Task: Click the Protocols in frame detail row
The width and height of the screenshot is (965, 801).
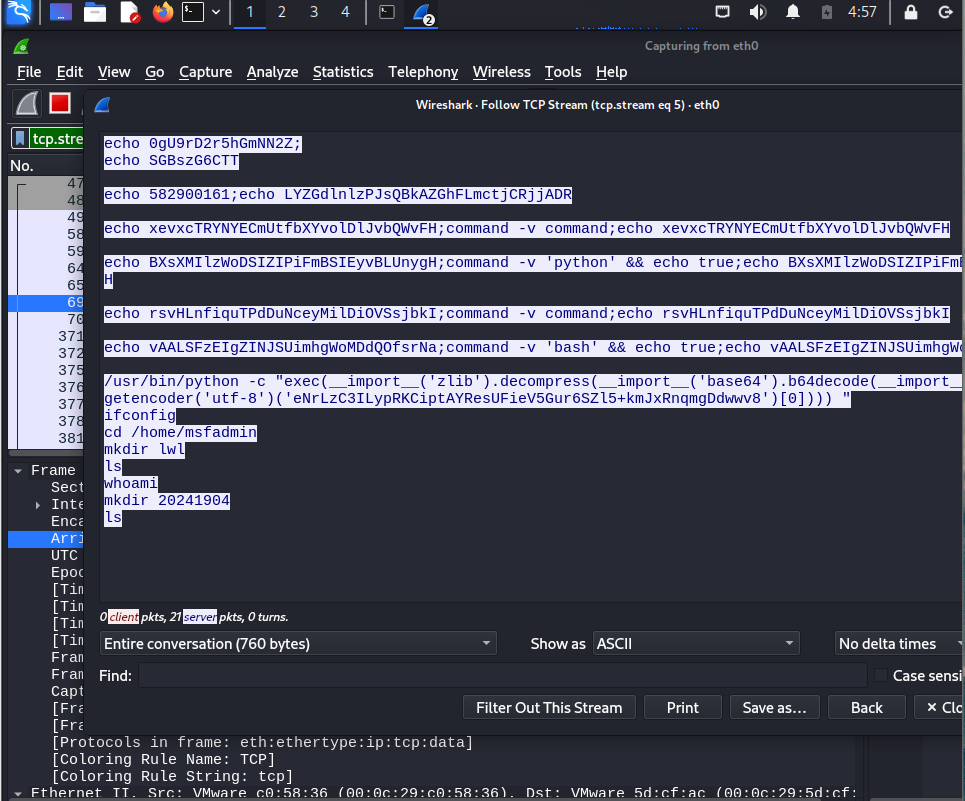Action: tap(262, 743)
